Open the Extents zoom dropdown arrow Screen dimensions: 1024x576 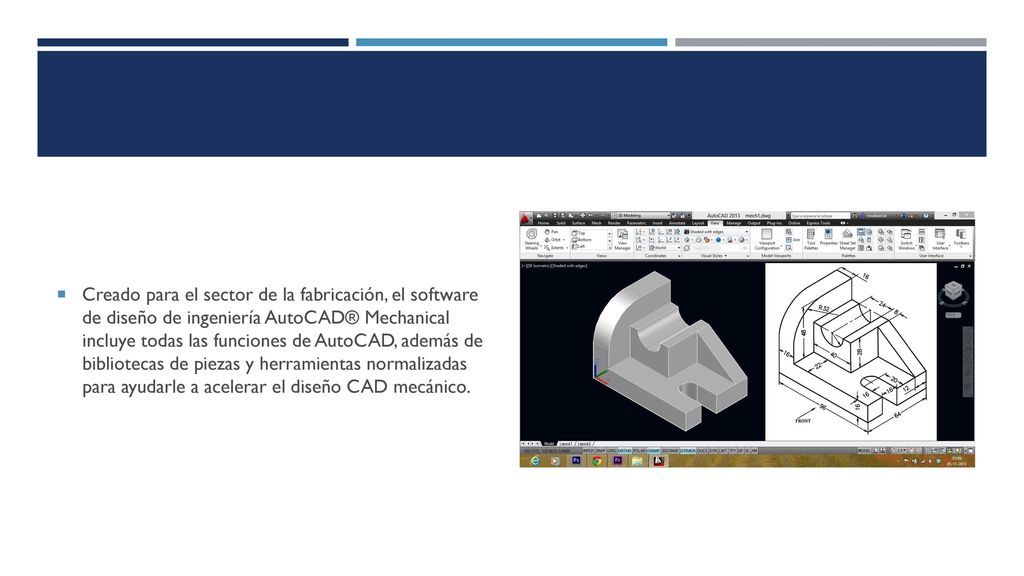[567, 248]
